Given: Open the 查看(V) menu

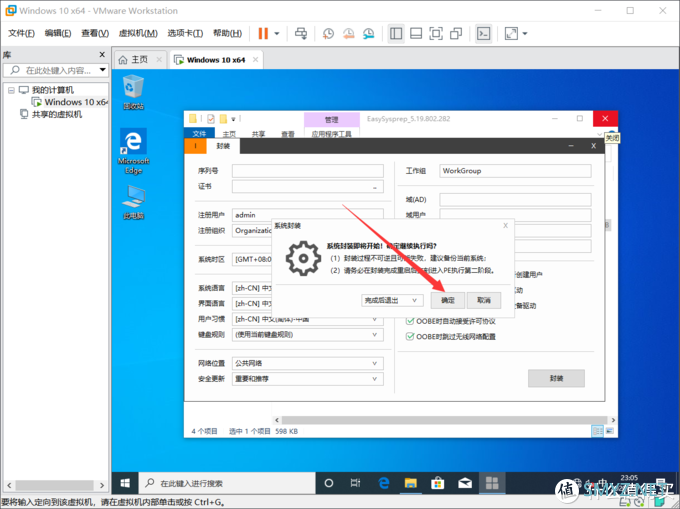Looking at the screenshot, I should (x=95, y=33).
